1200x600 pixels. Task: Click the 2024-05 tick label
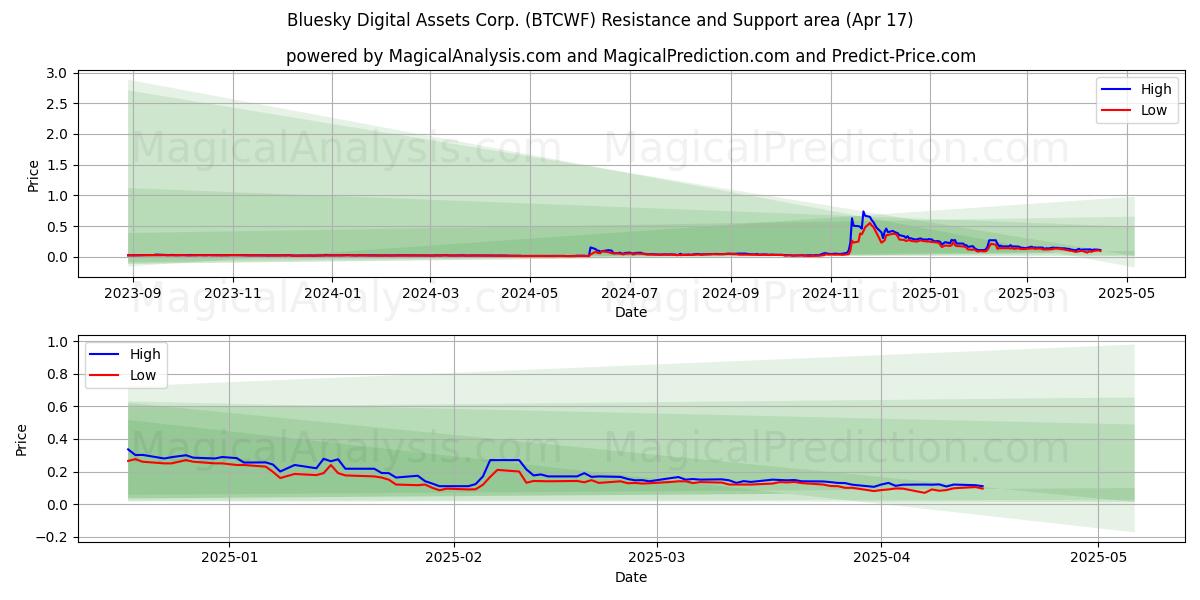530,293
